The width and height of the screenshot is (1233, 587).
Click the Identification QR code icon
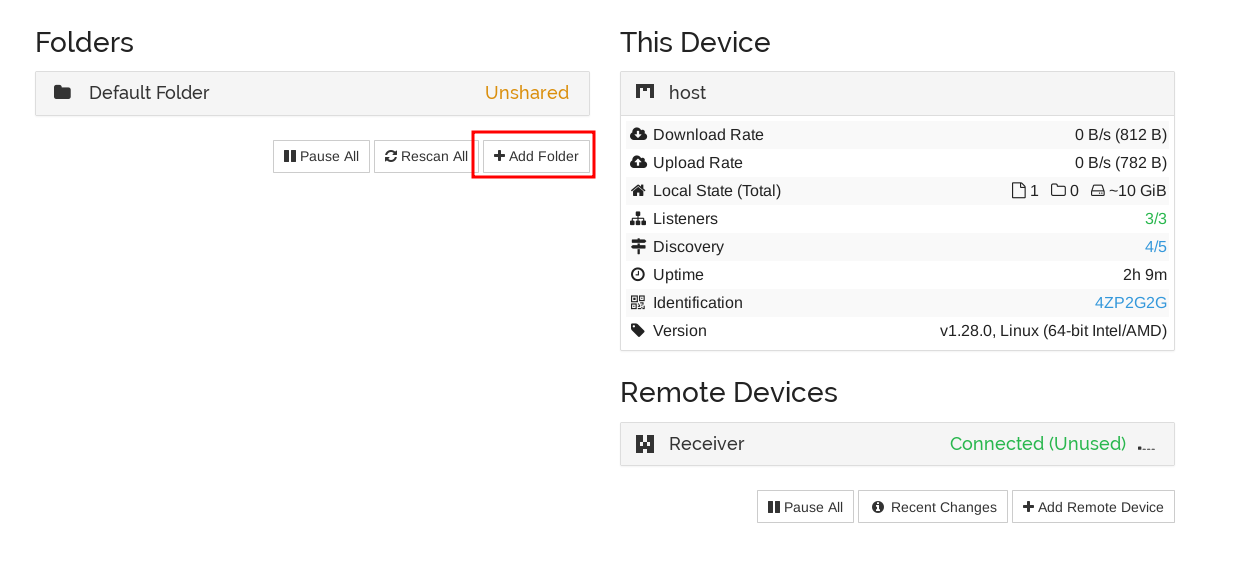pyautogui.click(x=638, y=303)
